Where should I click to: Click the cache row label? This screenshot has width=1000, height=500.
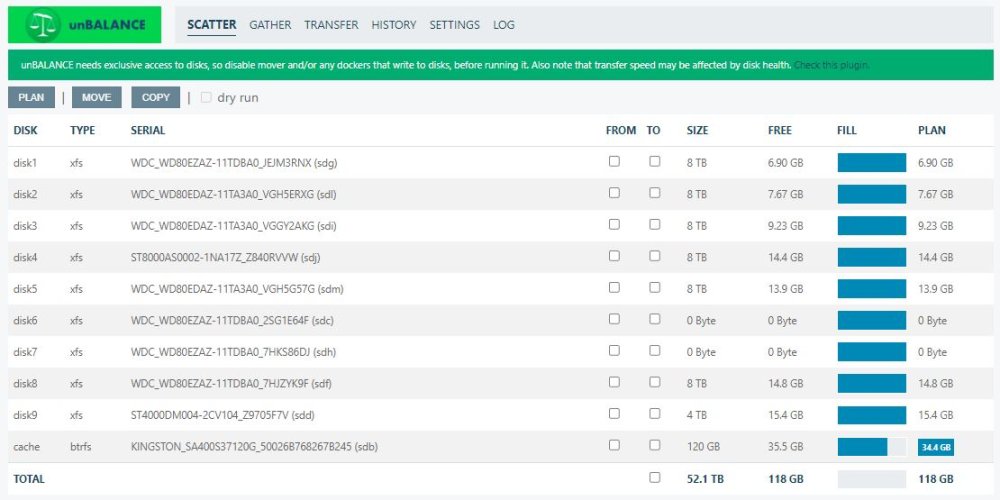[x=27, y=447]
